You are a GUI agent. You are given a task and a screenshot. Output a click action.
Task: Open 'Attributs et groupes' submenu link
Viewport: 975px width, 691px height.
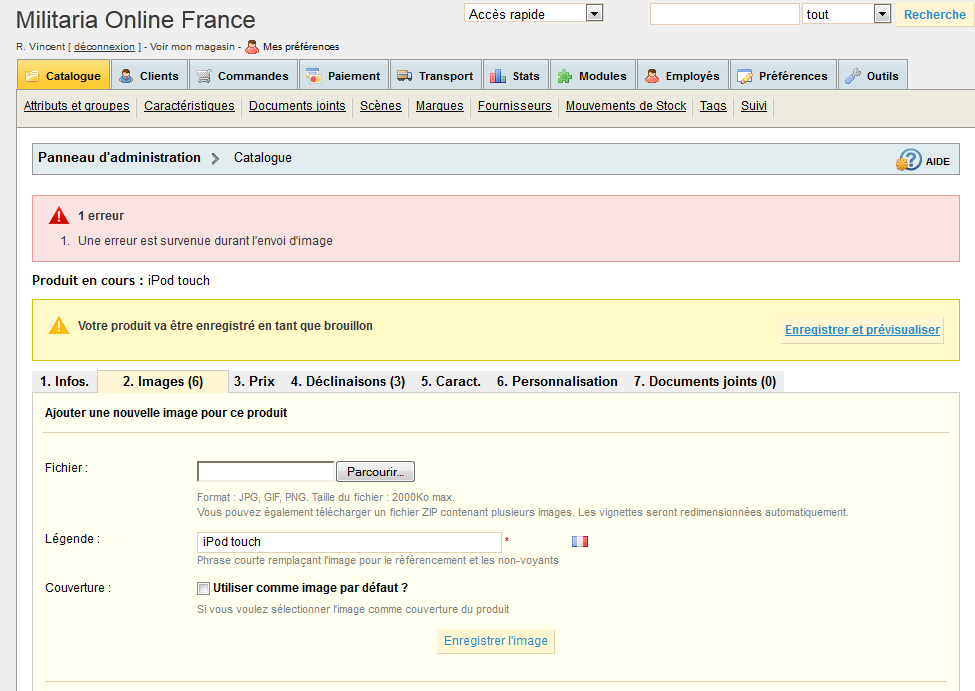[x=76, y=106]
